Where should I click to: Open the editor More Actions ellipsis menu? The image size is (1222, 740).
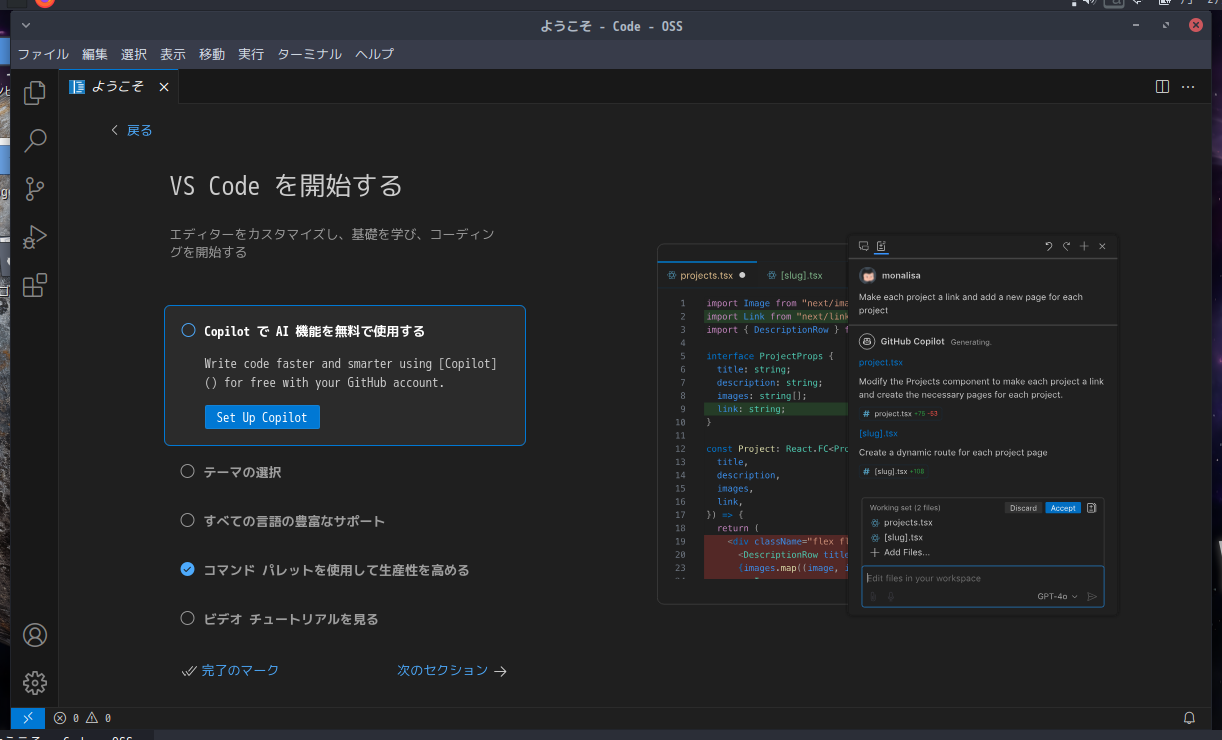click(1188, 86)
